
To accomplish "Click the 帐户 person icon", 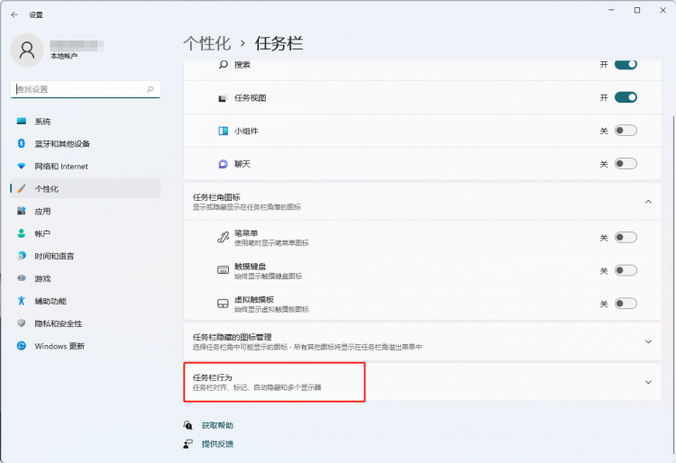I will [x=21, y=233].
